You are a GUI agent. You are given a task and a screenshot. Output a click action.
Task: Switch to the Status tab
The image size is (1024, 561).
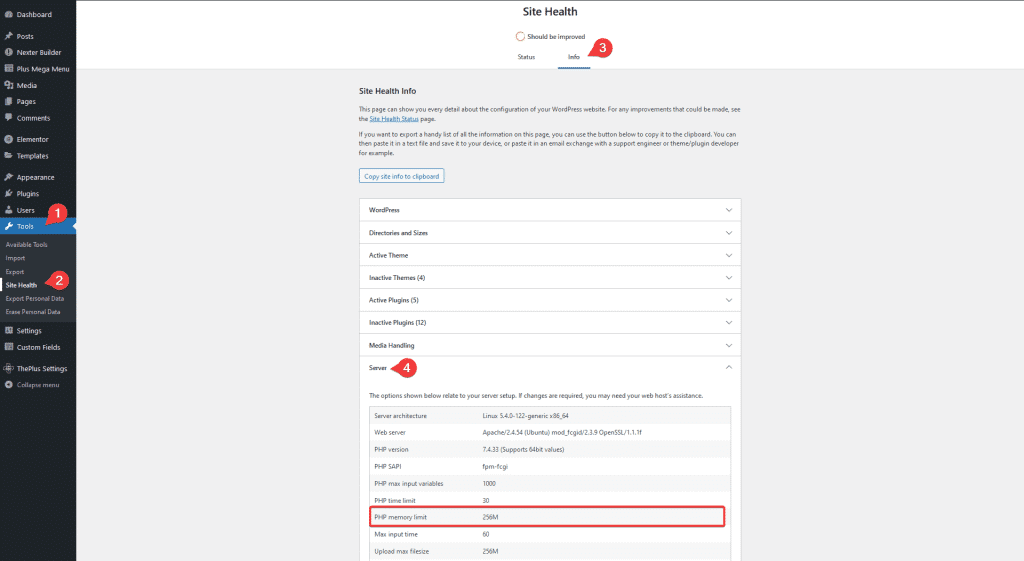coord(526,57)
